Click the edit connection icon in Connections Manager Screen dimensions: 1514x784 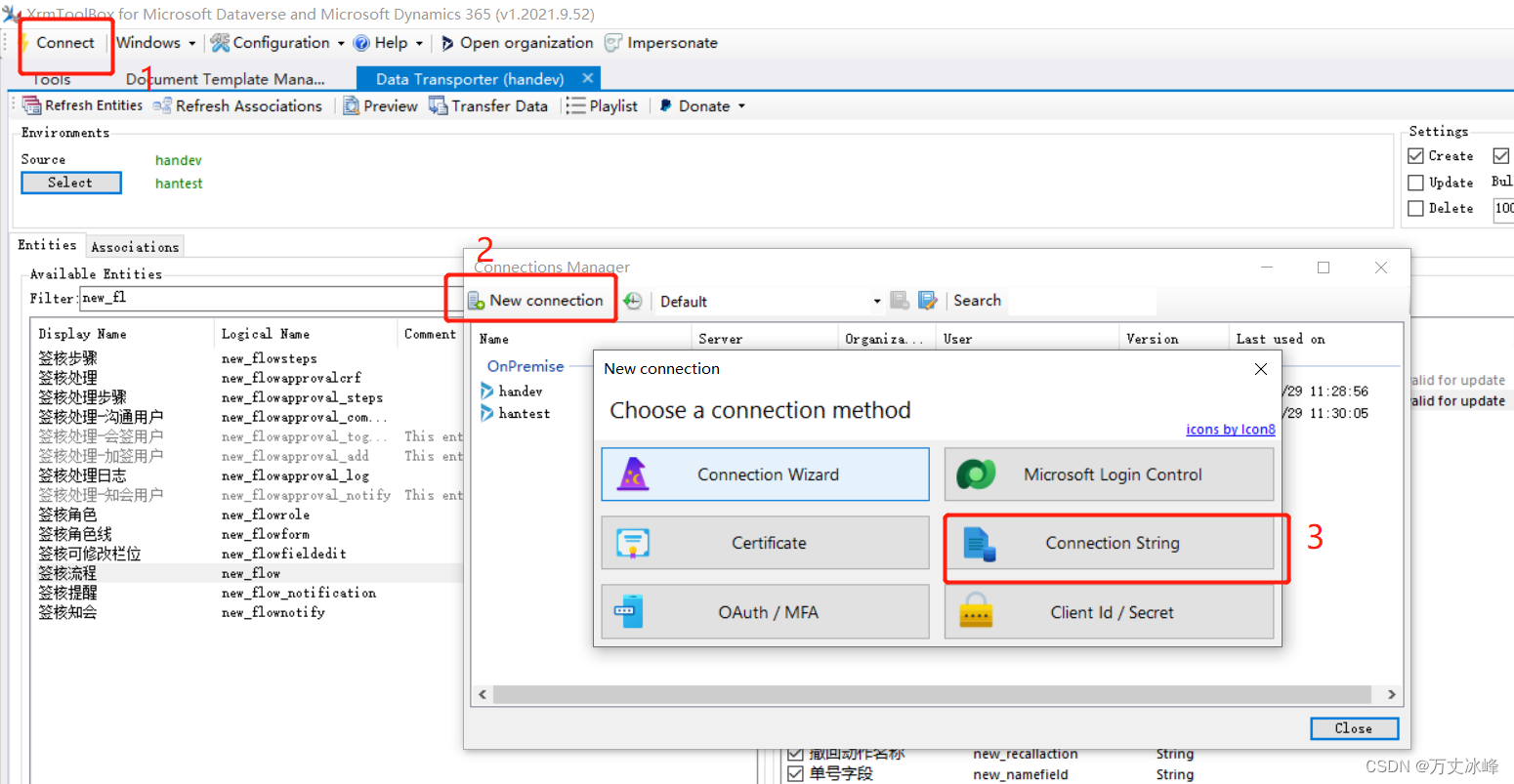coord(927,301)
